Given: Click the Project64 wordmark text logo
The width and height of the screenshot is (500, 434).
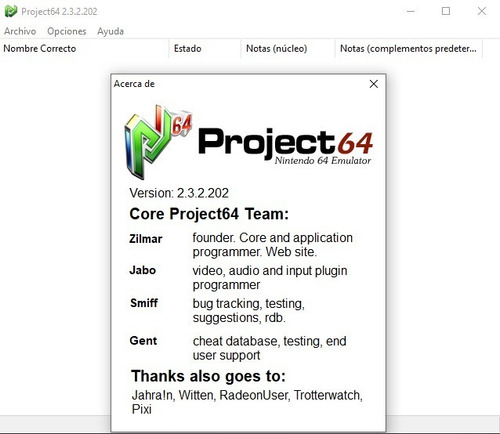Looking at the screenshot, I should [x=285, y=142].
